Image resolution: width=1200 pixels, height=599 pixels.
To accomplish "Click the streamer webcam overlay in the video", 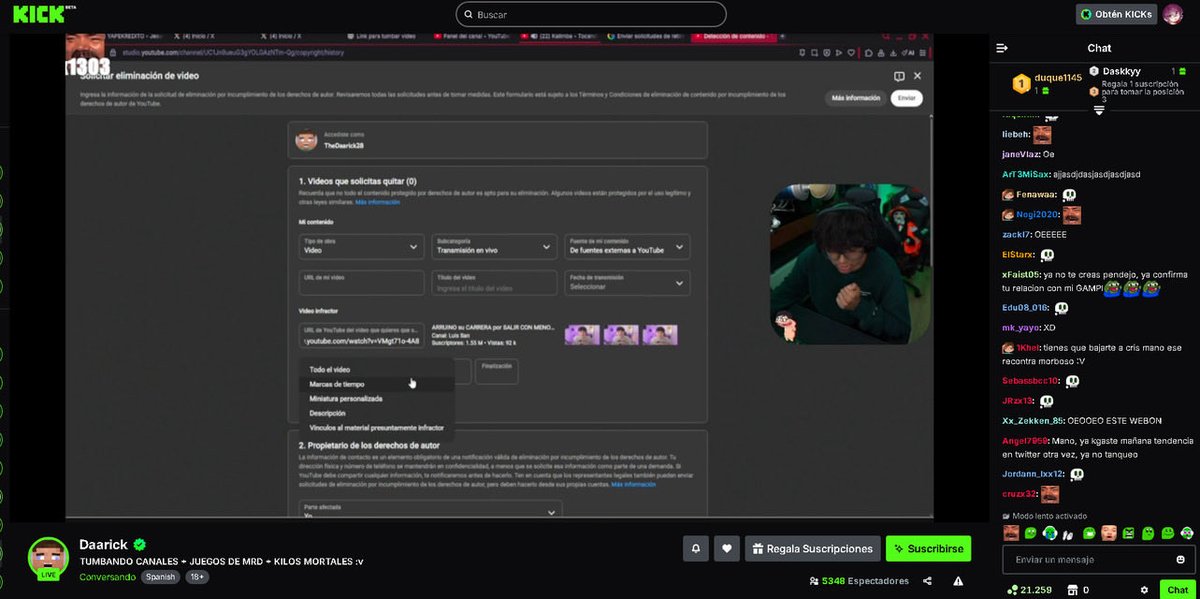I will pyautogui.click(x=850, y=265).
